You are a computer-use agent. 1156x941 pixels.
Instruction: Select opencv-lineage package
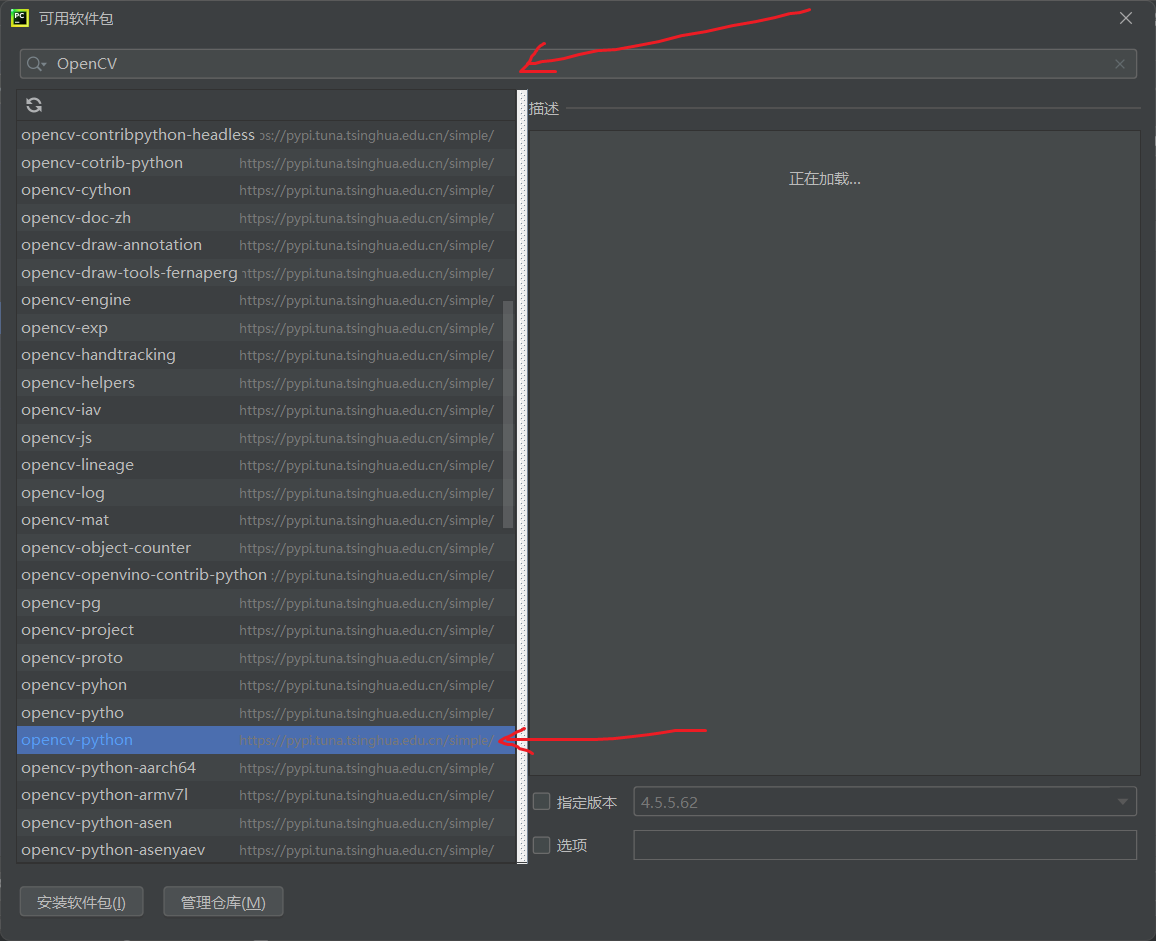point(266,465)
